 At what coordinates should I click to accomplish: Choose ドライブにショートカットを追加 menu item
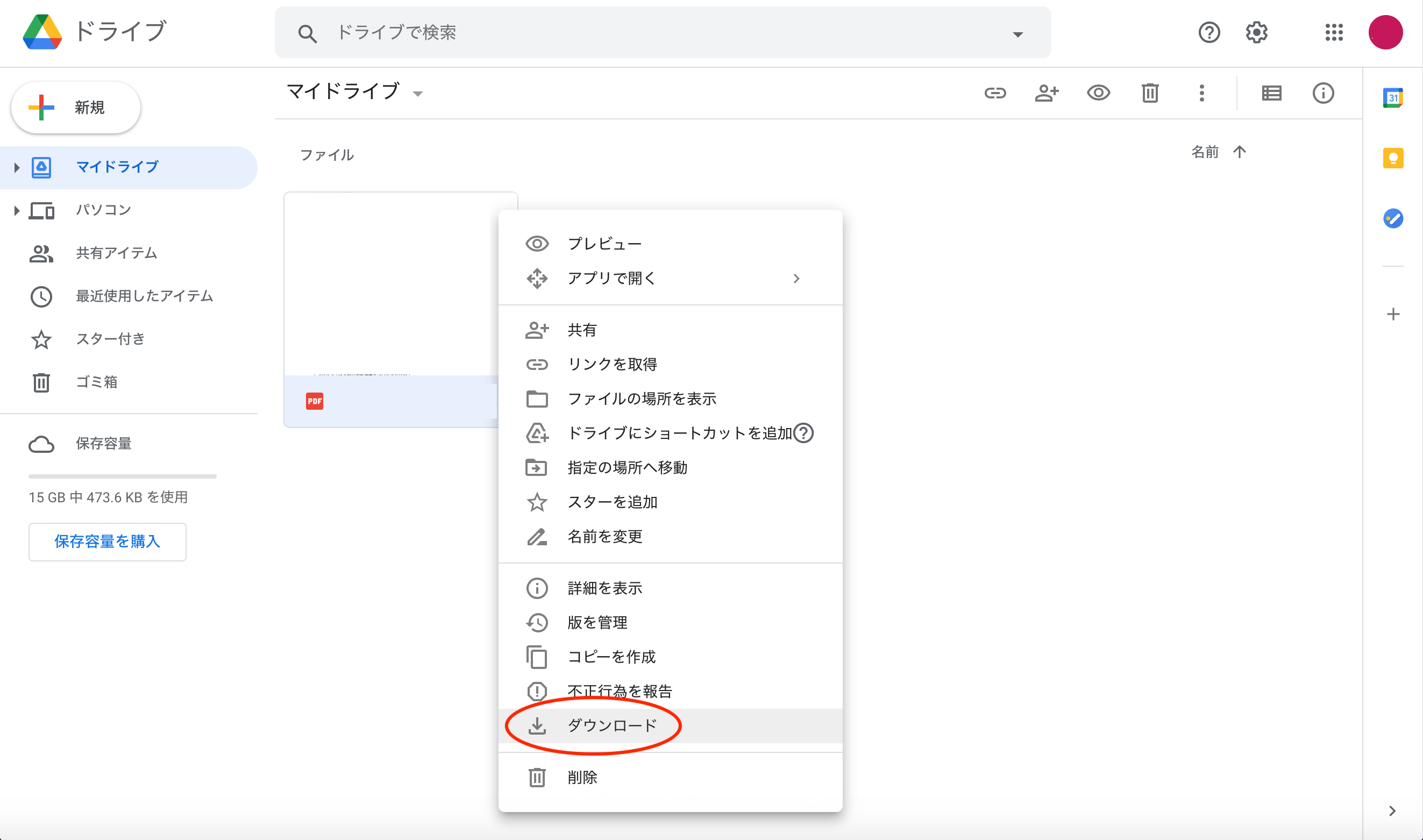click(x=670, y=433)
